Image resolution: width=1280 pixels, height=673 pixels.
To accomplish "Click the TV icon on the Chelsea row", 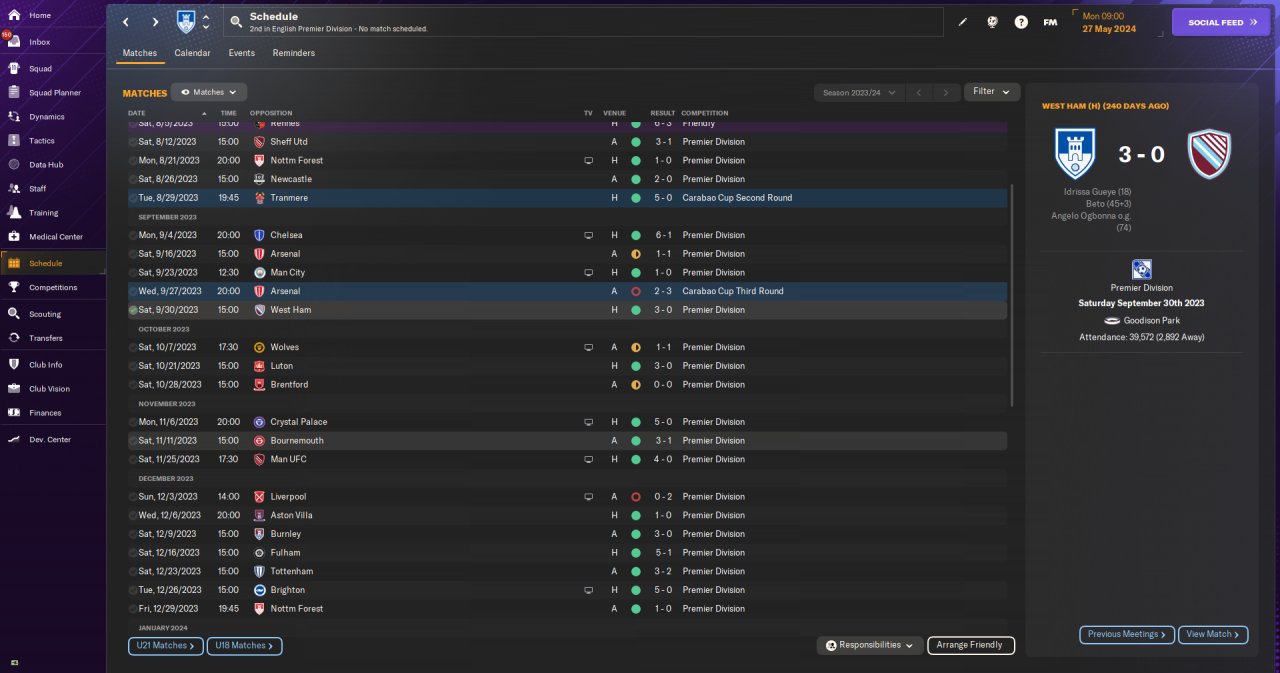I will tap(589, 235).
